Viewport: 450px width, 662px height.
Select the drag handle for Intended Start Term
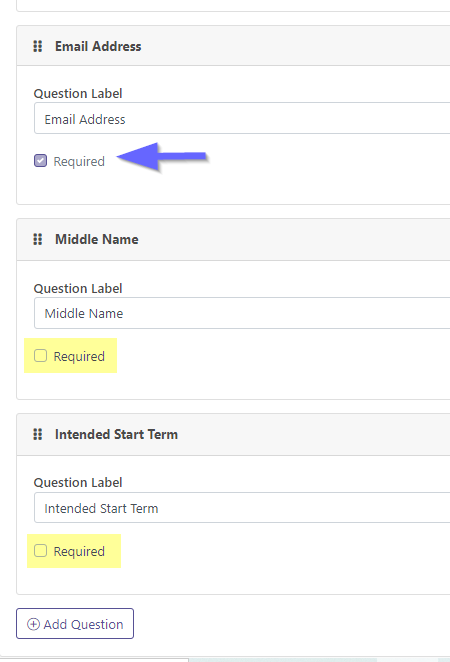pos(38,434)
